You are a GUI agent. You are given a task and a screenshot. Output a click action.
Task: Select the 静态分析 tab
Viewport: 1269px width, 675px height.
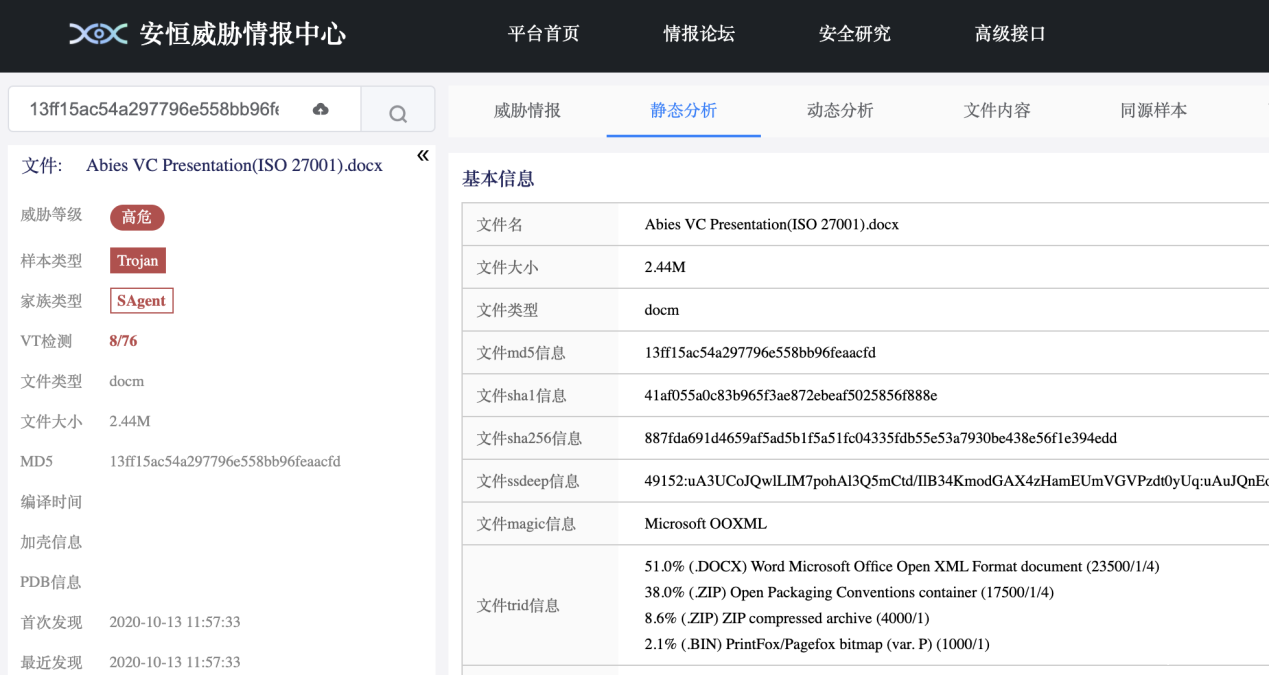683,111
